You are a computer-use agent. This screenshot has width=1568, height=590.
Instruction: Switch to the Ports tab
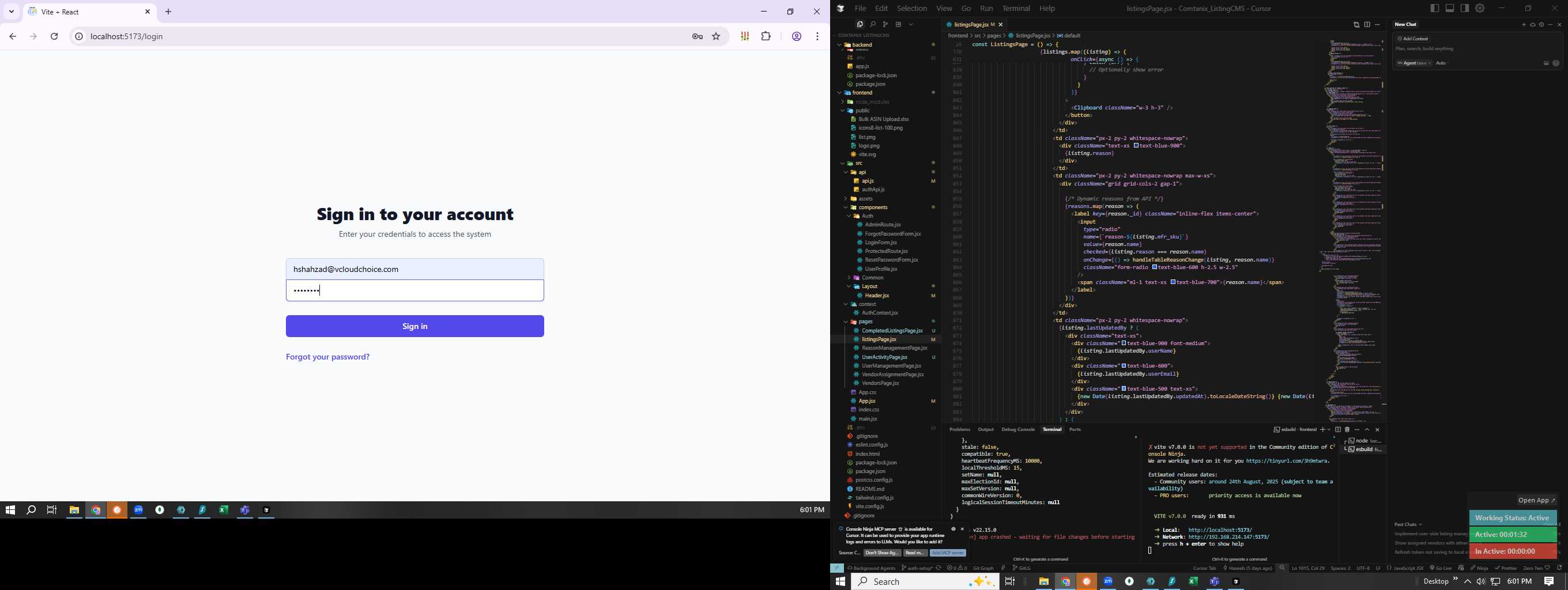(x=1076, y=430)
